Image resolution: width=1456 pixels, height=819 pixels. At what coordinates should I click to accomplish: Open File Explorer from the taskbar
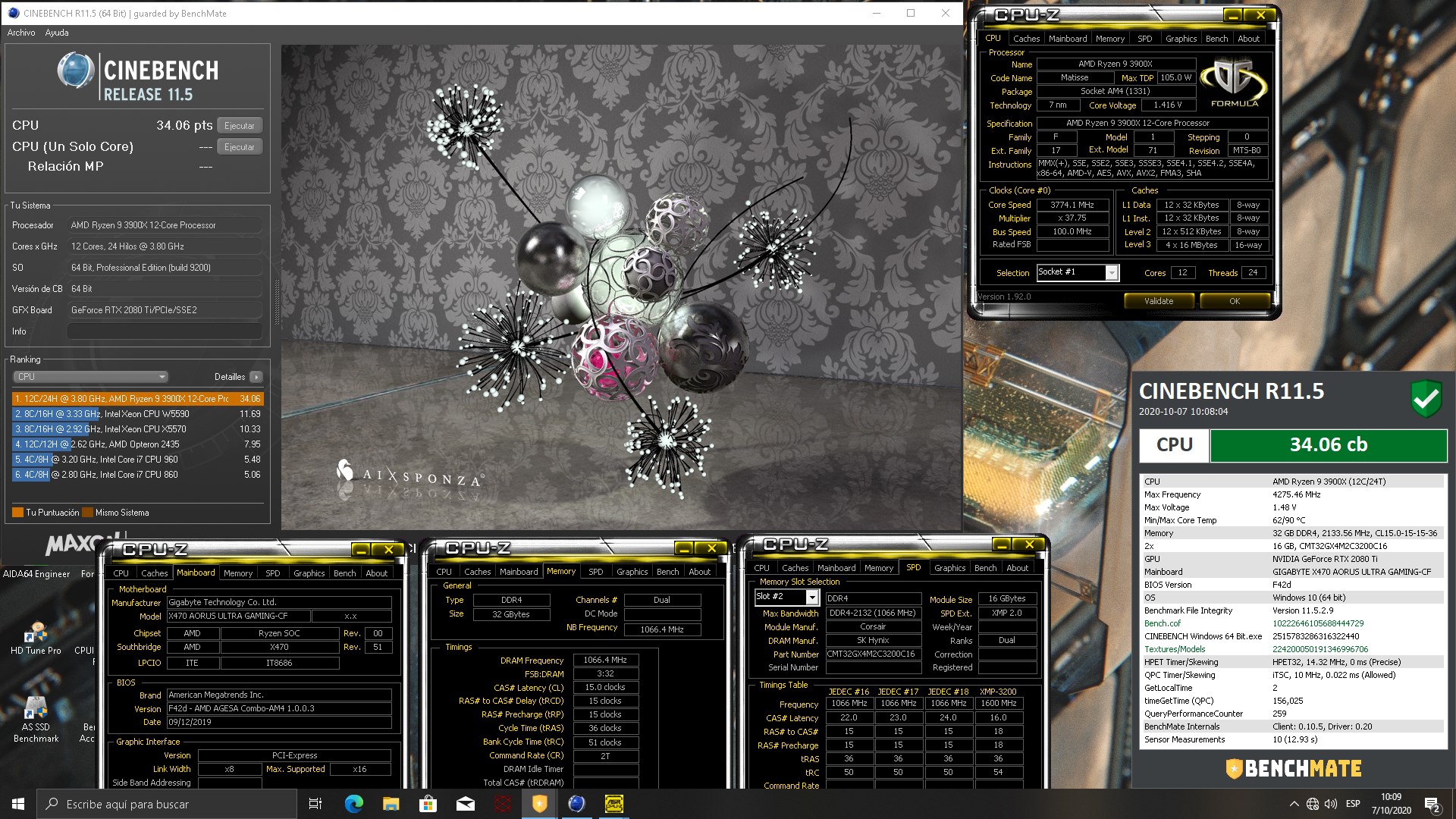click(x=391, y=804)
